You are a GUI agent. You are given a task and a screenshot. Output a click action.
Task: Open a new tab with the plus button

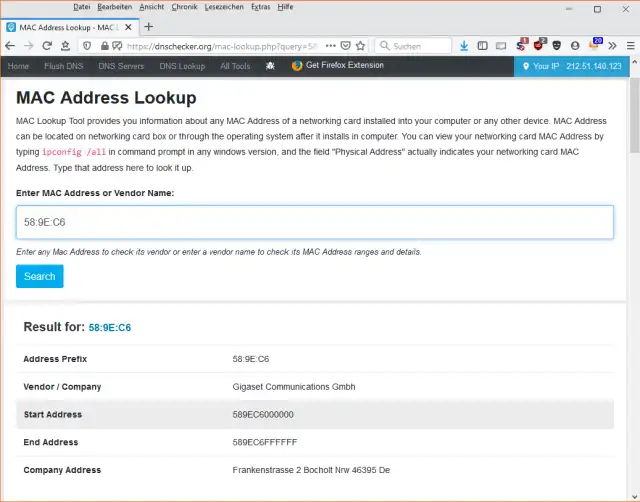(x=149, y=27)
